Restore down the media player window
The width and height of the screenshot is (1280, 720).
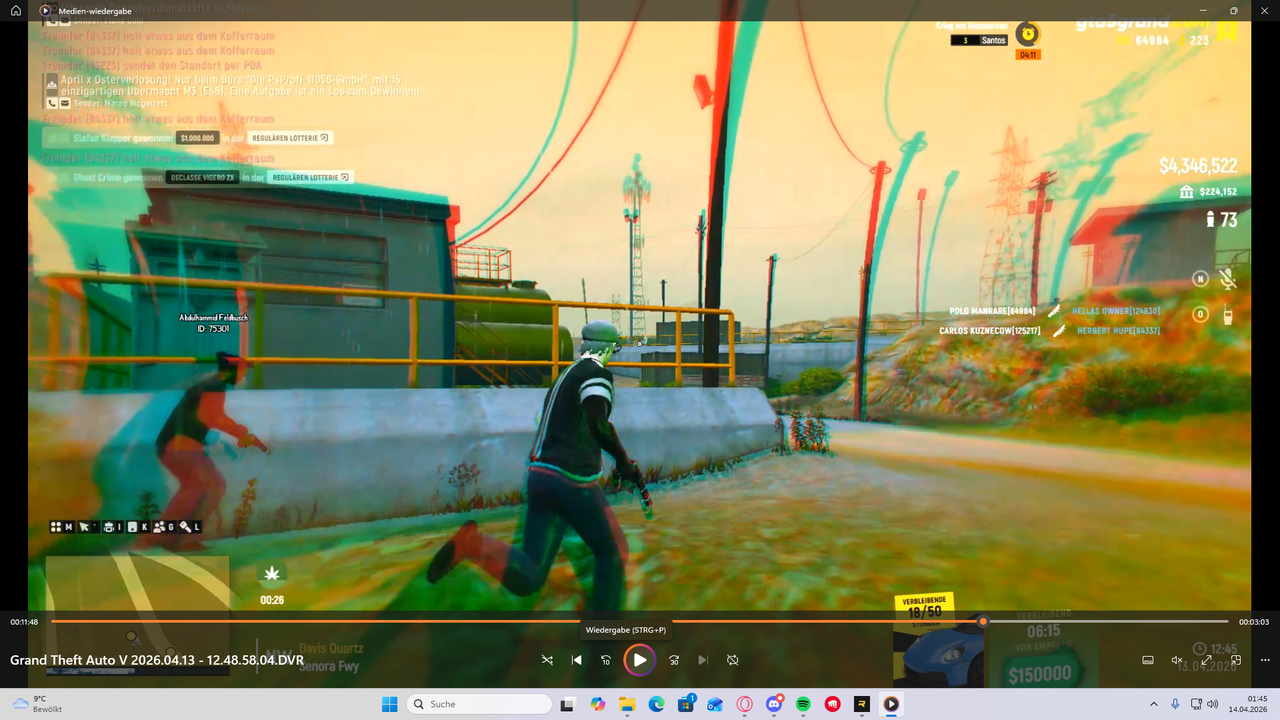[1233, 10]
